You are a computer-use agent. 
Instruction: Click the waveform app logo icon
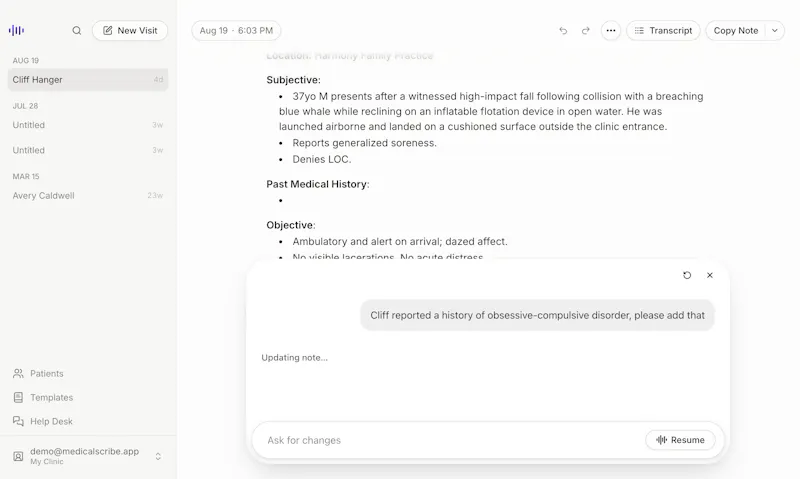click(x=16, y=31)
